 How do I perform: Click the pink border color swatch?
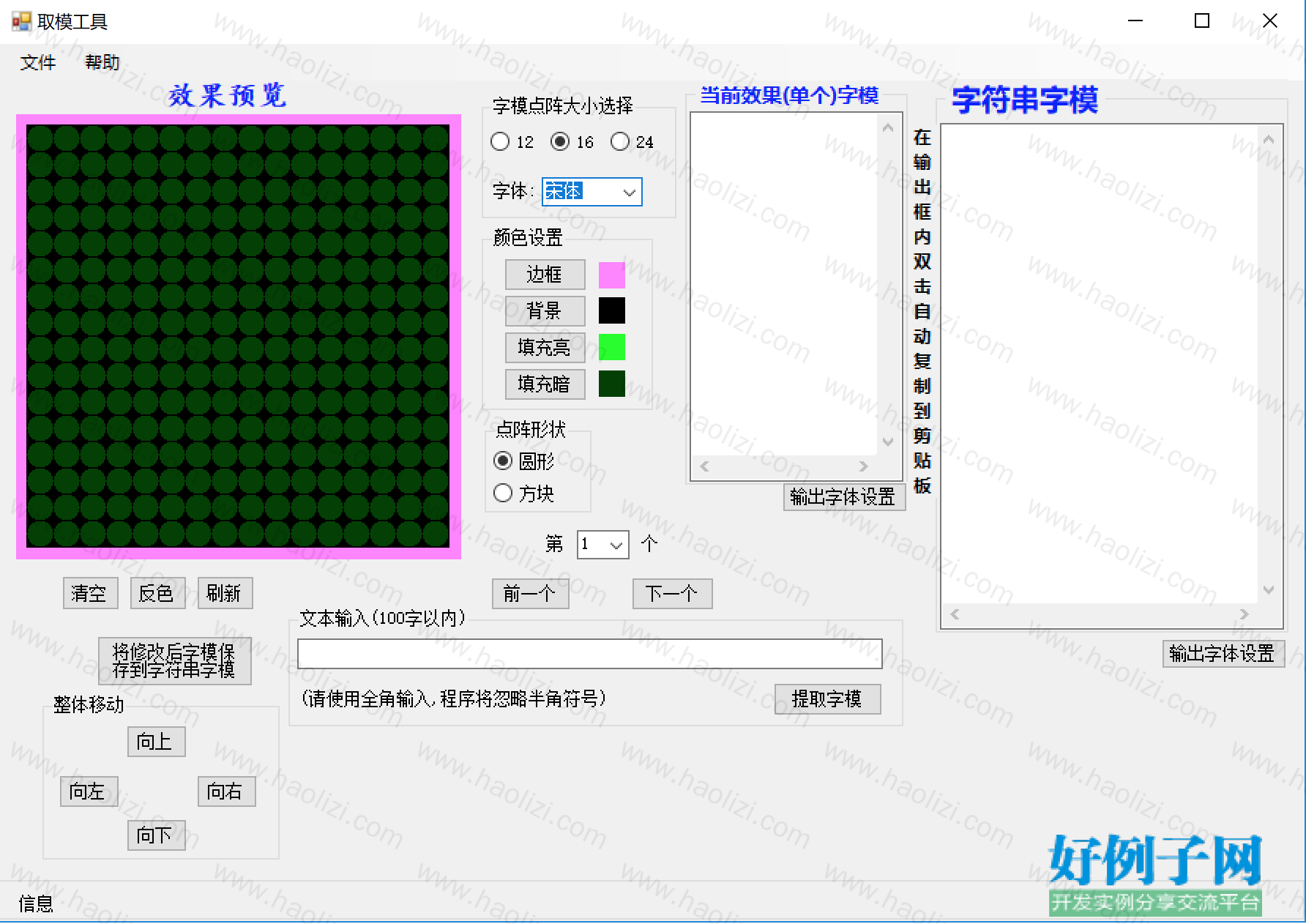[612, 275]
